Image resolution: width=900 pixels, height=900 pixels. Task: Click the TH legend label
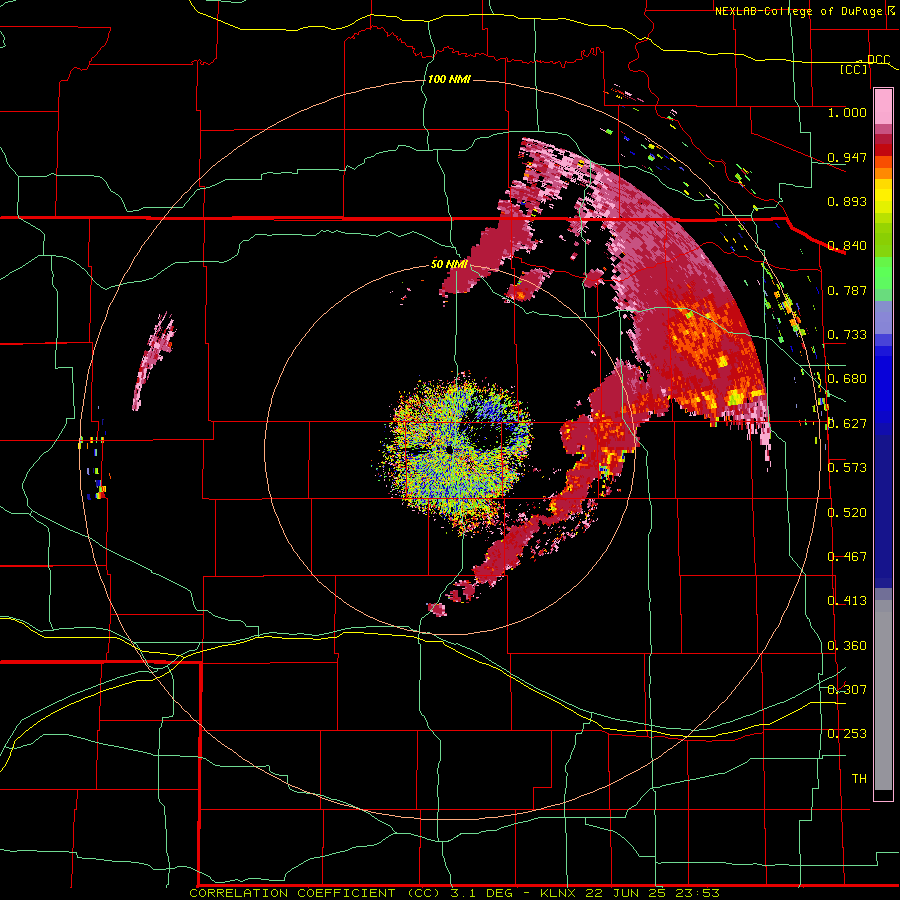[859, 779]
